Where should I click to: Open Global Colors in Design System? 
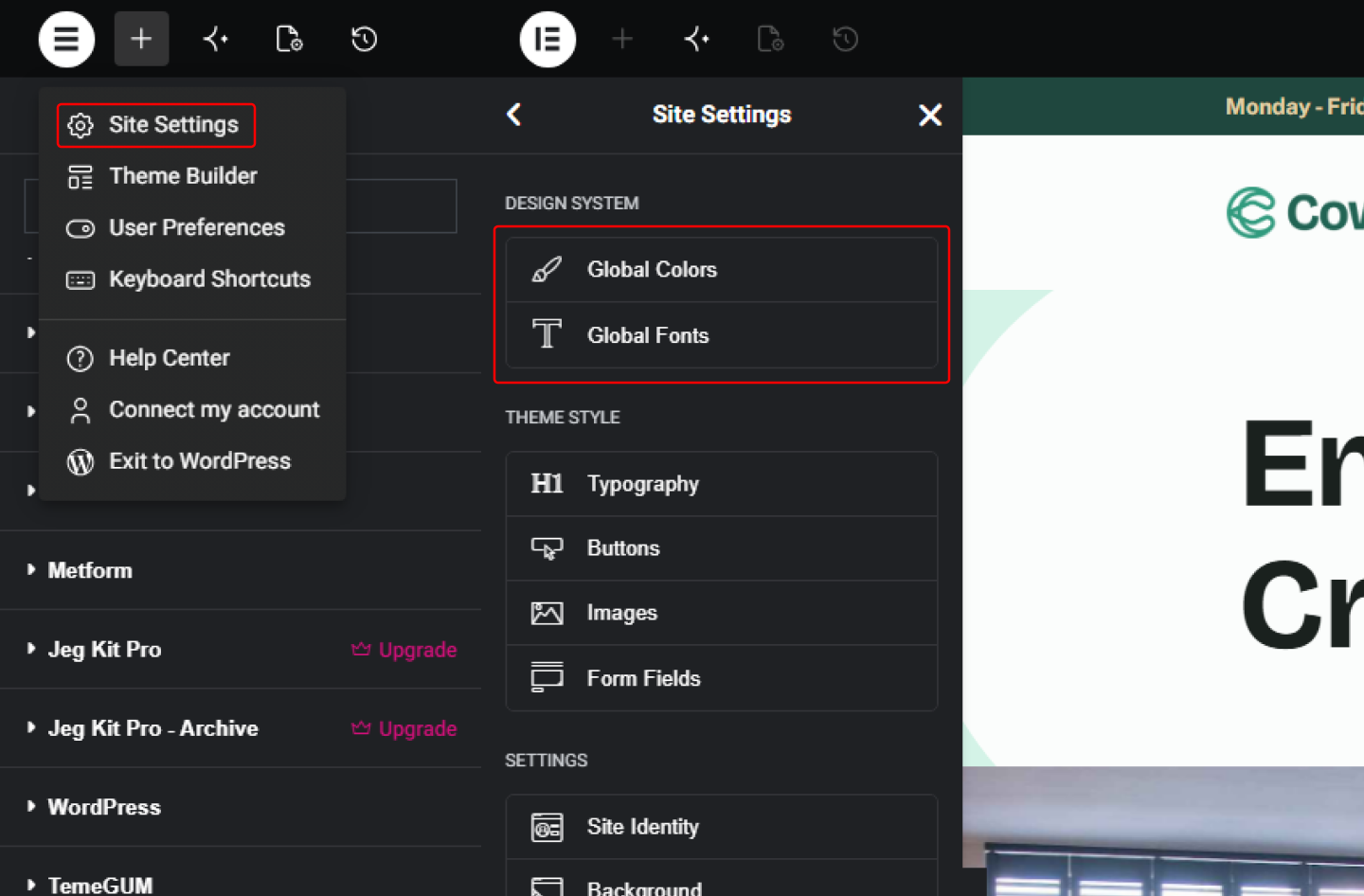tap(722, 270)
